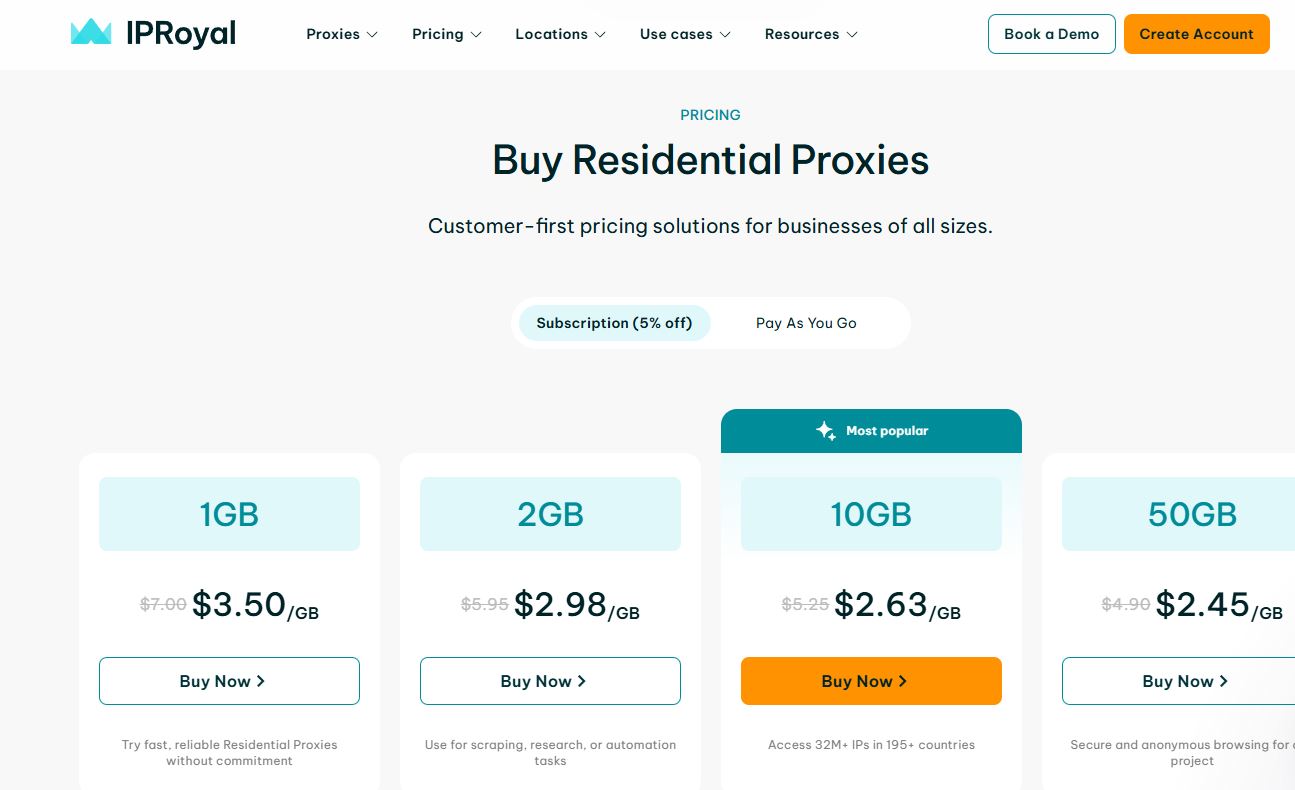This screenshot has height=790, width=1295.
Task: Open the Resources navigation menu
Action: 812,34
